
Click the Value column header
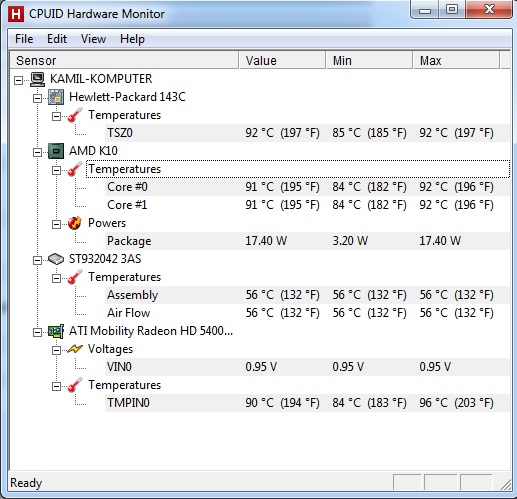(x=282, y=60)
